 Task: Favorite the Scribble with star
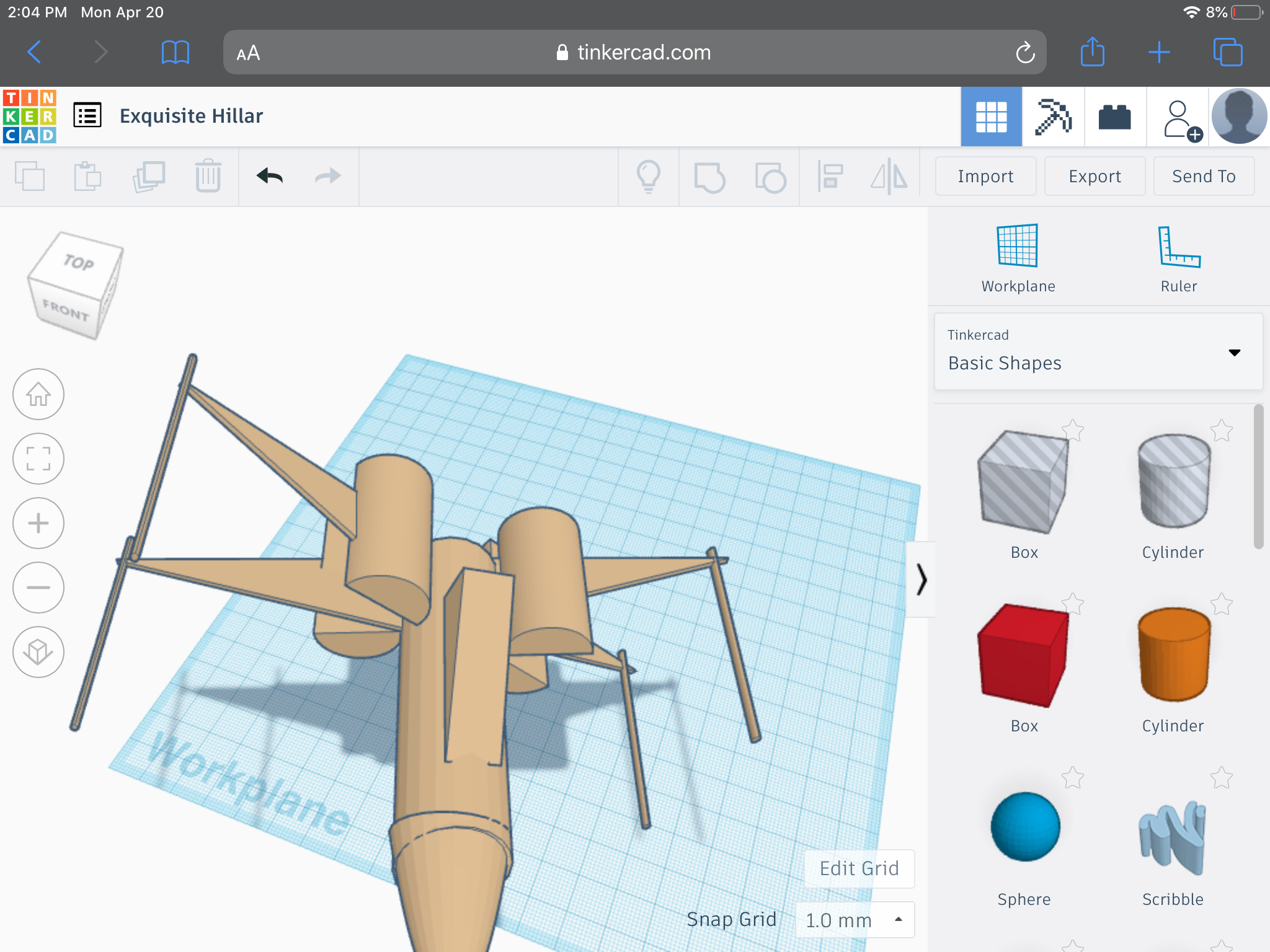[x=1221, y=777]
